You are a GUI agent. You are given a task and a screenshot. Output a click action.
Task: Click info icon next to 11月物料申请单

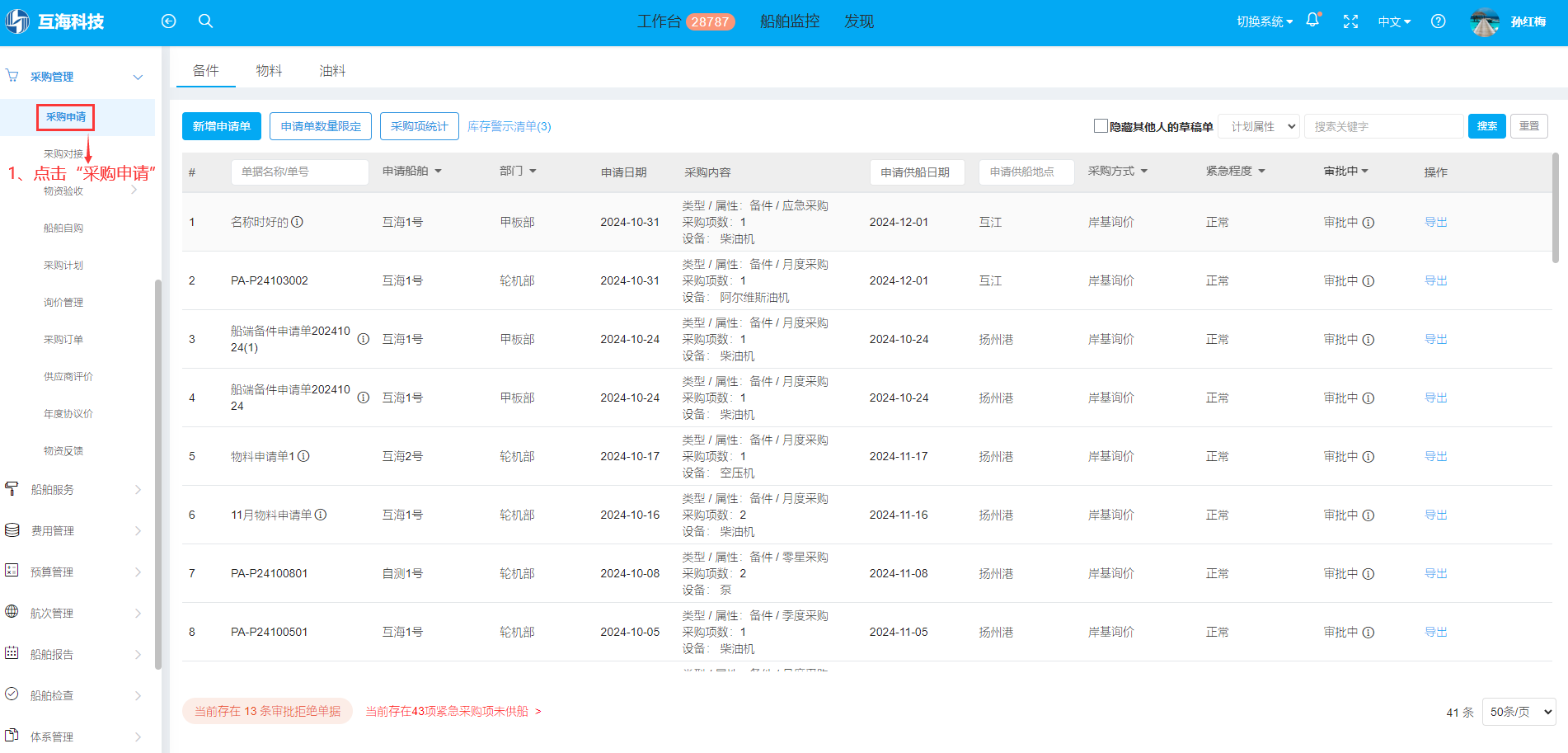click(321, 515)
